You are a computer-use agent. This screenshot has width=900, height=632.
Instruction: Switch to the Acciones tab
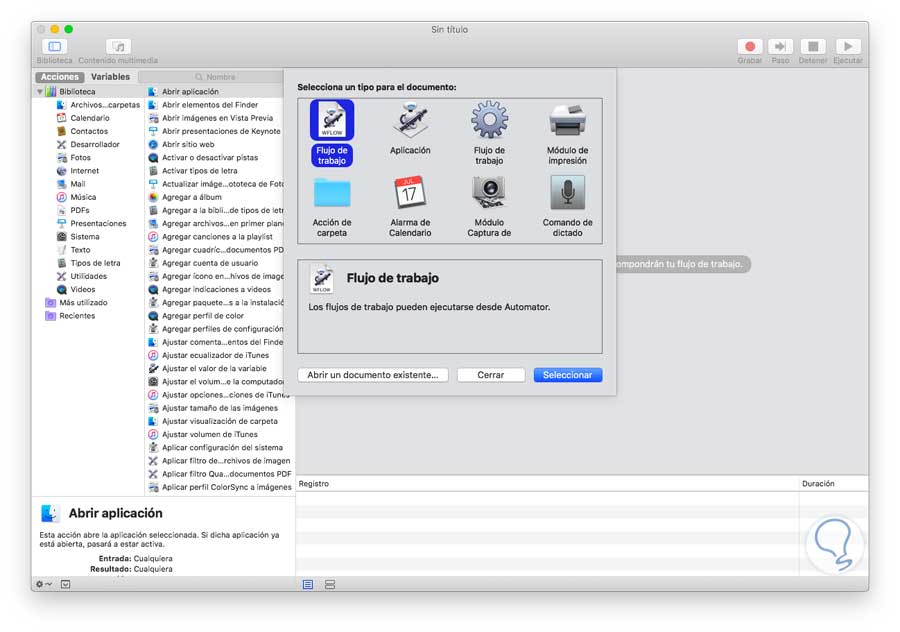[x=60, y=77]
